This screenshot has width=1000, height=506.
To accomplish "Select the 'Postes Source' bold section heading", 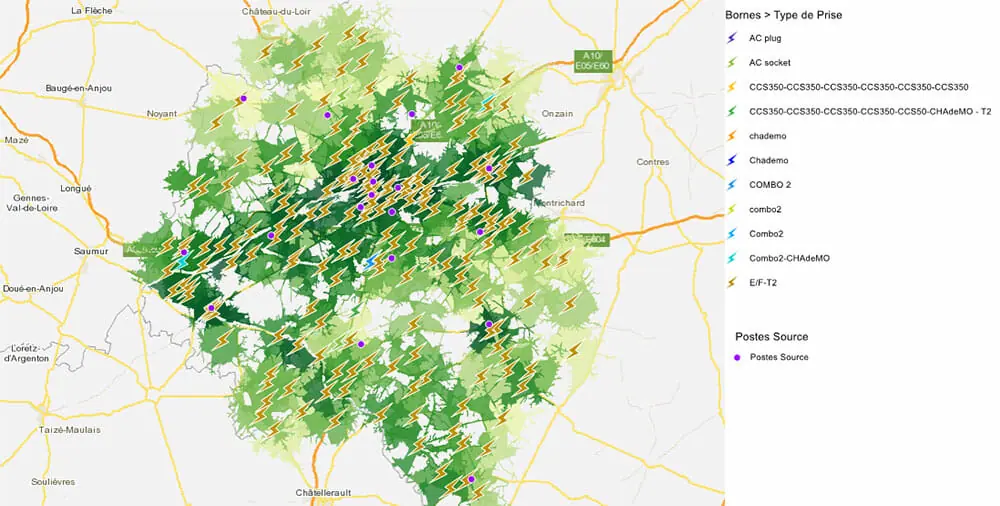I will click(771, 337).
